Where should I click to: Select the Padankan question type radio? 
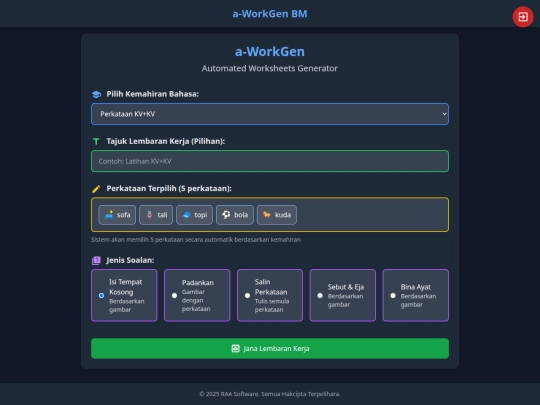click(174, 295)
